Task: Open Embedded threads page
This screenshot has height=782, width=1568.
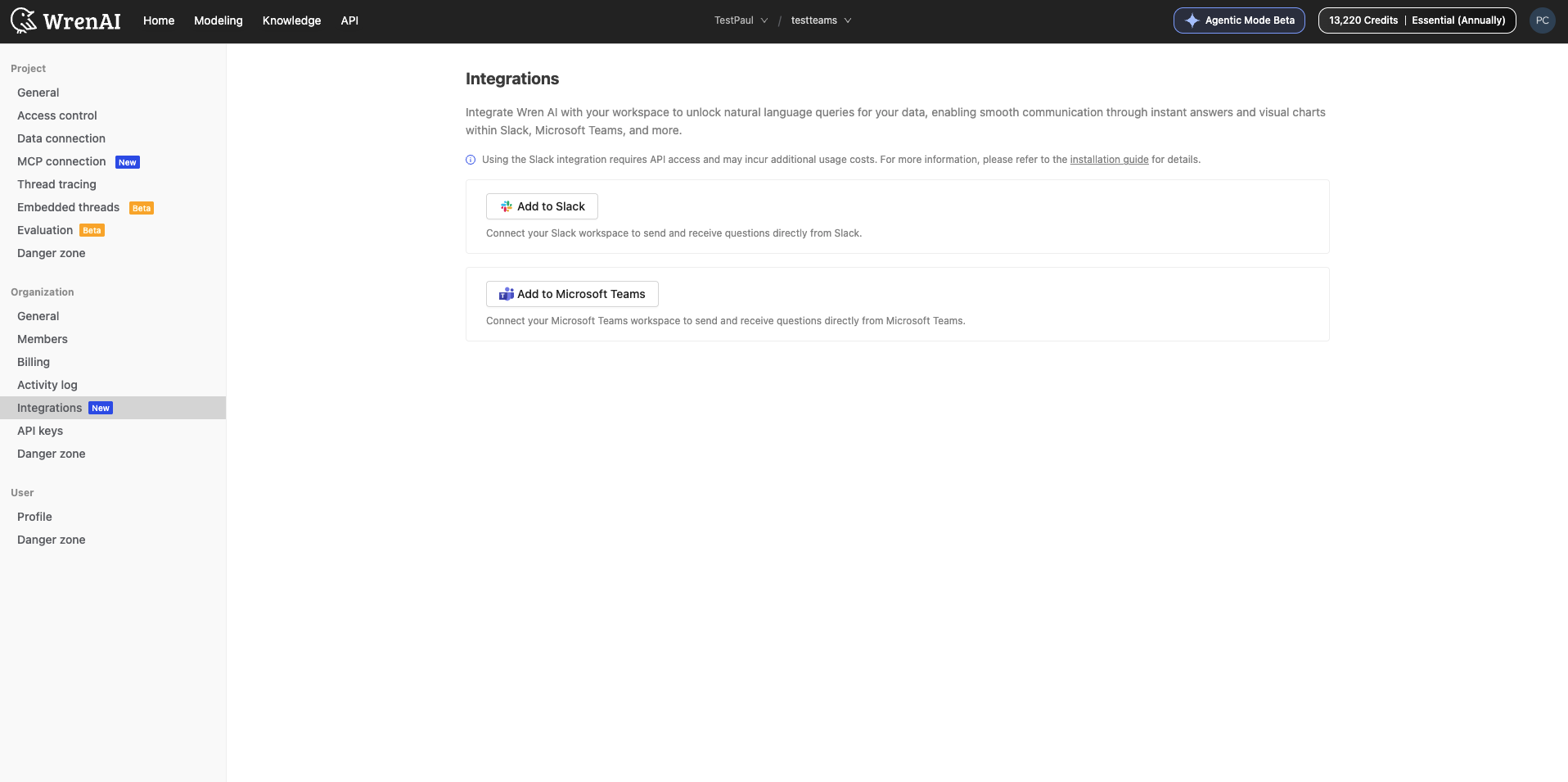Action: click(x=113, y=207)
